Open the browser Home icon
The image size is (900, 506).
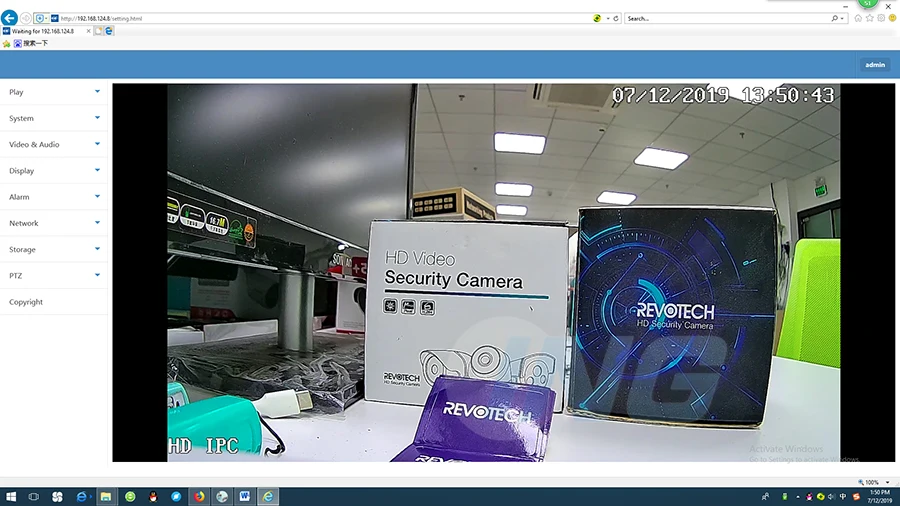858,18
